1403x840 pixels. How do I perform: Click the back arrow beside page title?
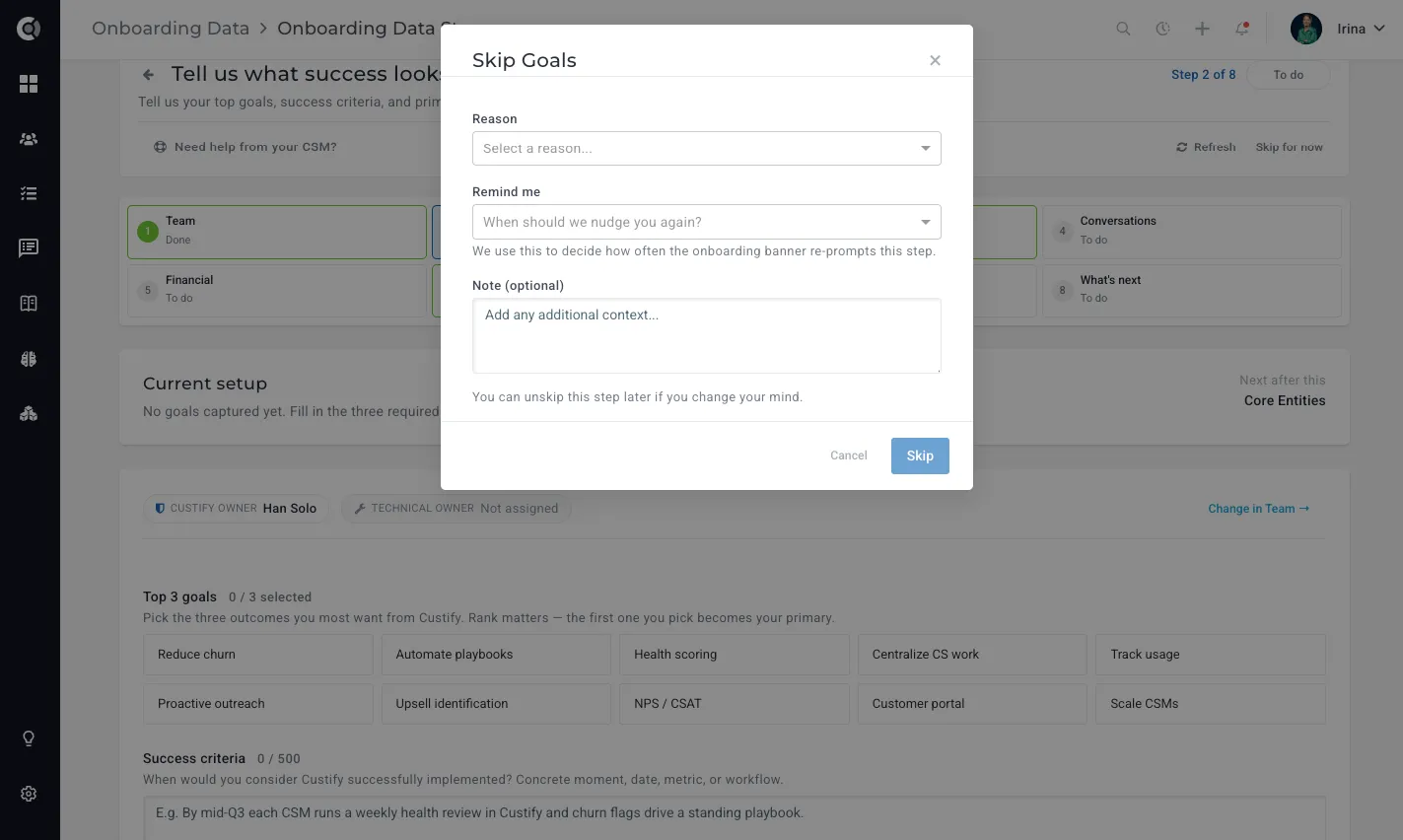coord(148,74)
